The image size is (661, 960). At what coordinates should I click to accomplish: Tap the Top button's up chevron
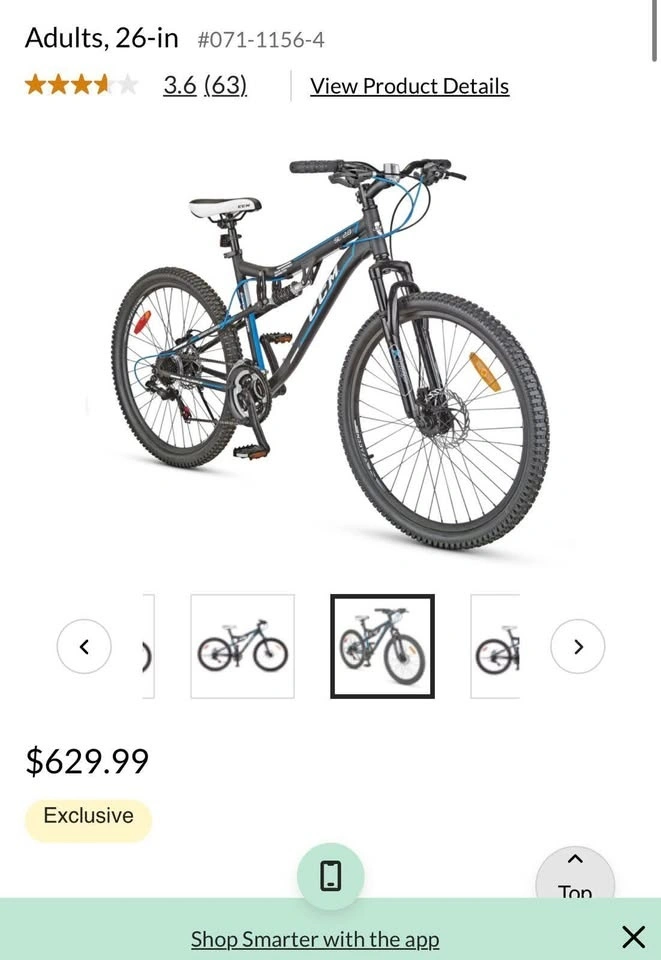575,859
